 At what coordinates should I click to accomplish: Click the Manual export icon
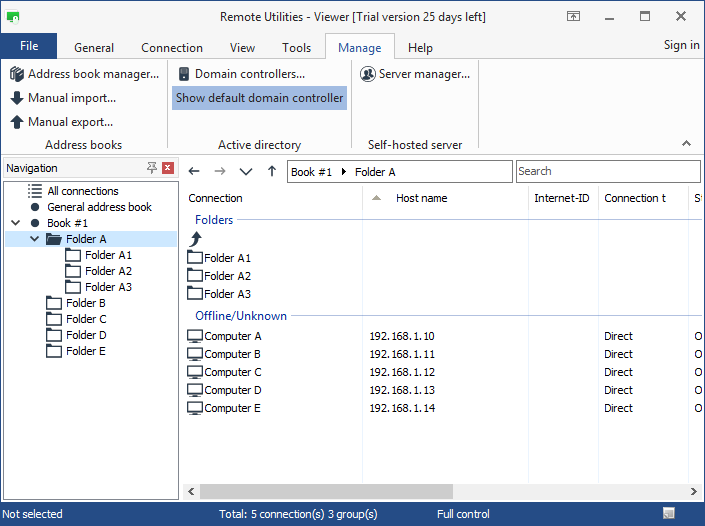[x=17, y=122]
